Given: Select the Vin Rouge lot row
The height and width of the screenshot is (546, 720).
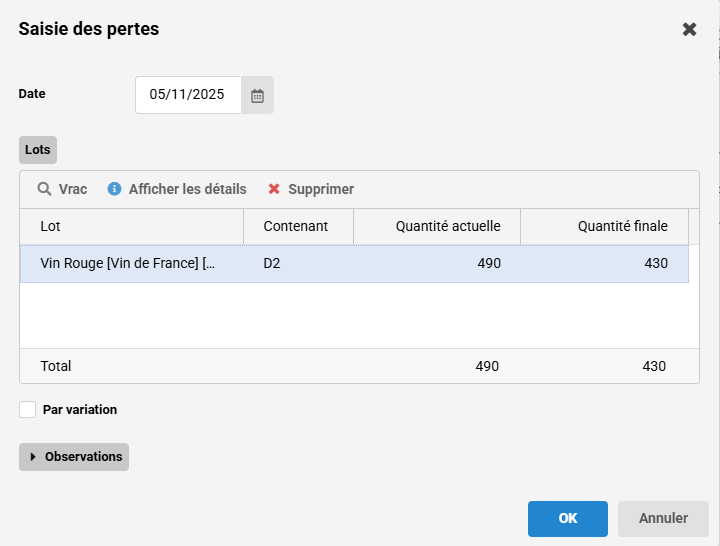Looking at the screenshot, I should 128,263.
